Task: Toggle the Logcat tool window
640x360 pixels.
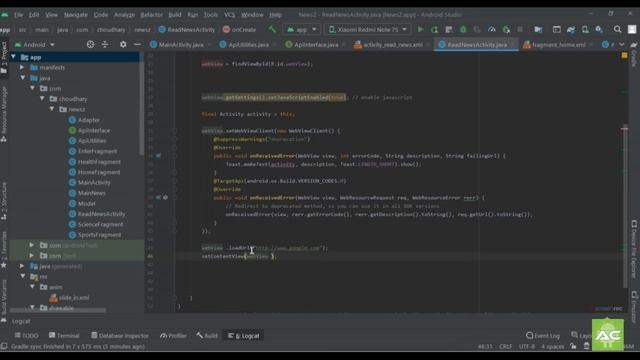Action: tap(243, 336)
